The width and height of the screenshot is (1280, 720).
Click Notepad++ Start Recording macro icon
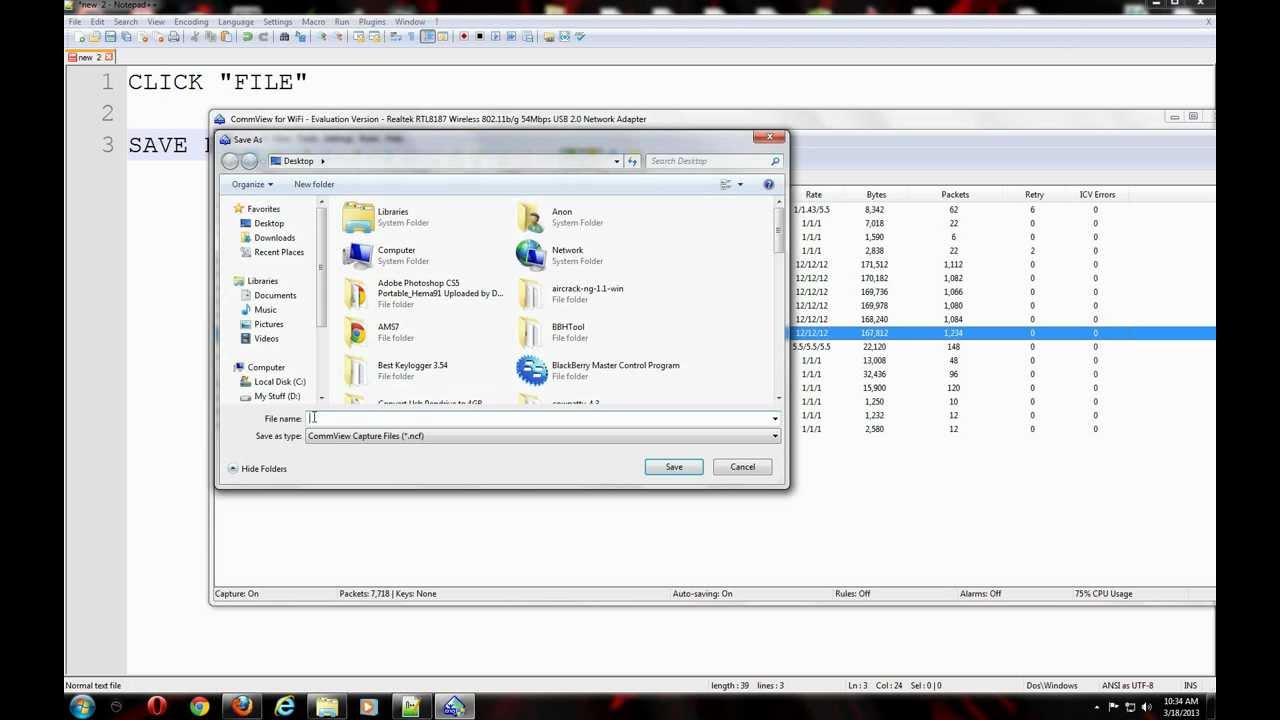[464, 36]
